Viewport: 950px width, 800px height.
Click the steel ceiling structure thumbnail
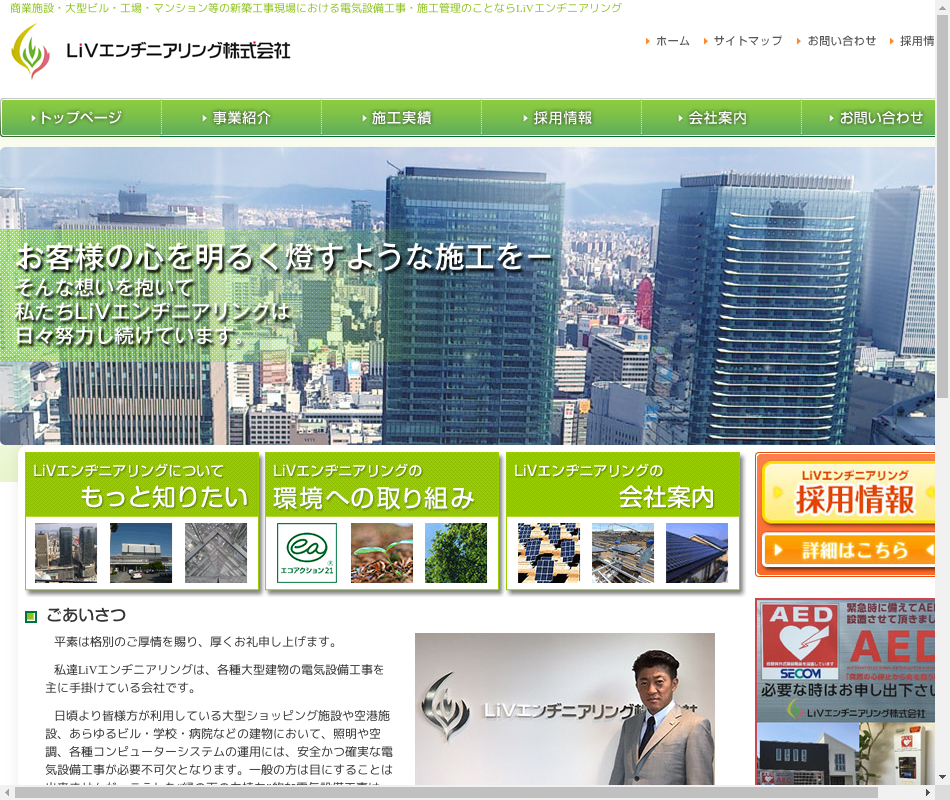216,553
